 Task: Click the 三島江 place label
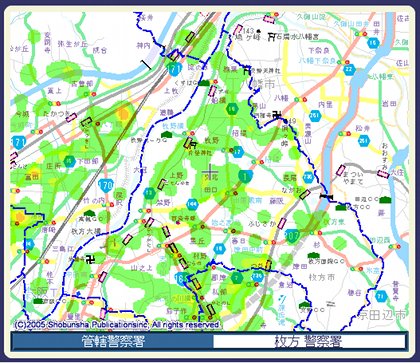click(63, 249)
